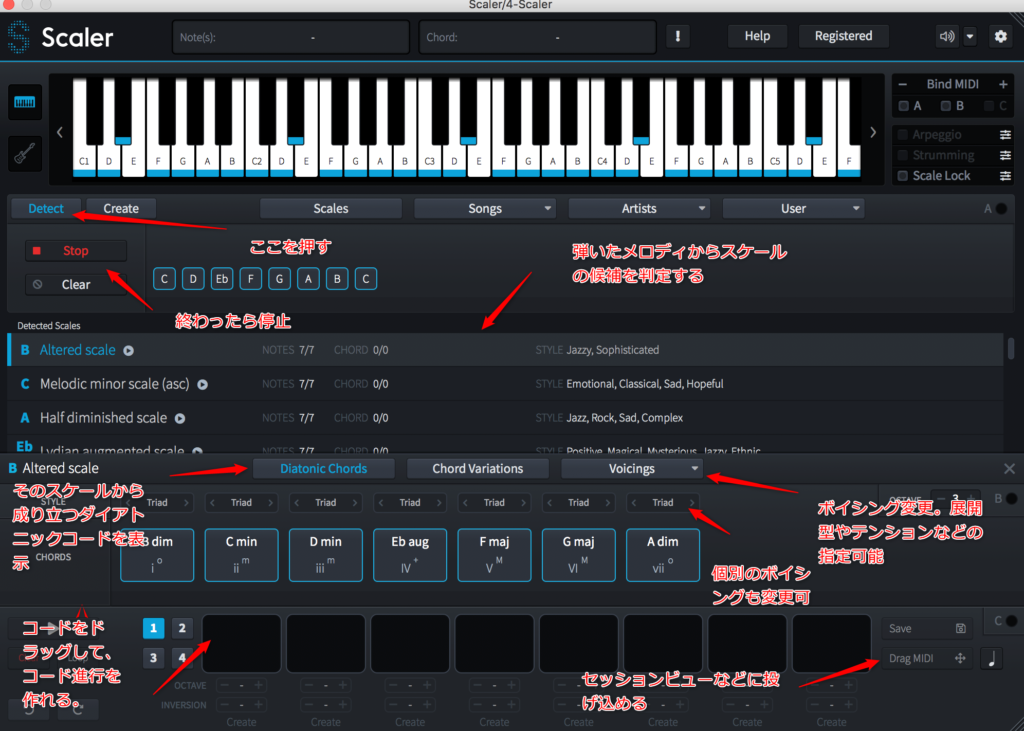Expand the Artists dropdown menu

point(639,208)
